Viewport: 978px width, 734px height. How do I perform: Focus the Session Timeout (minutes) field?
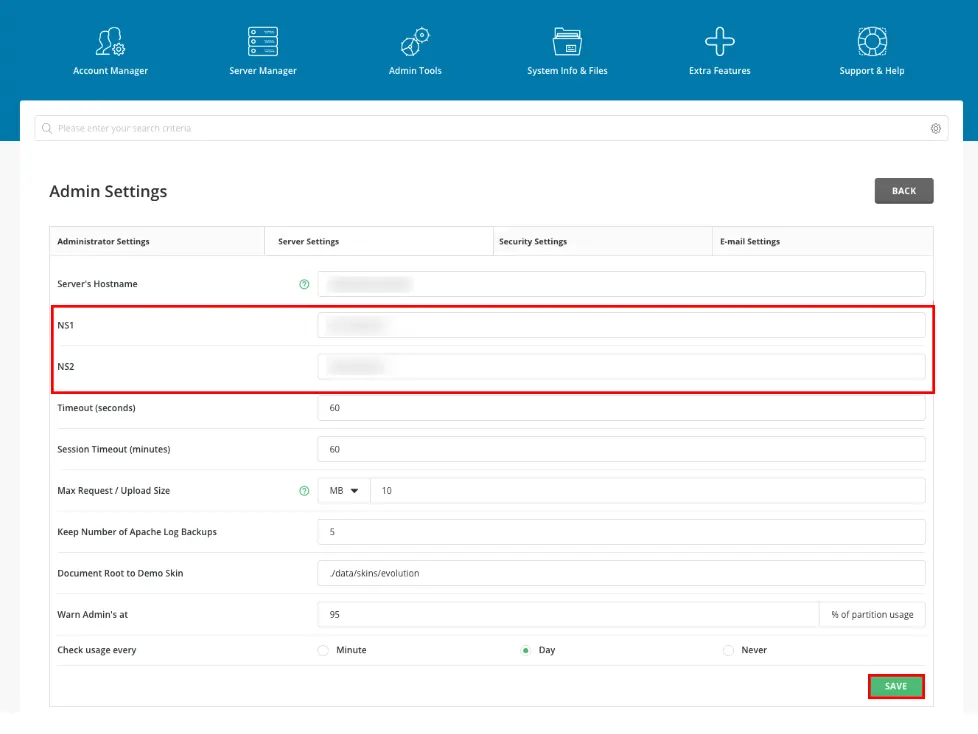point(620,449)
